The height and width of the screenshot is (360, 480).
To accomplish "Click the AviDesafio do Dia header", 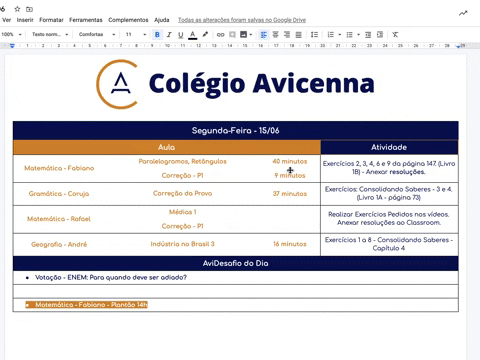I will pyautogui.click(x=235, y=263).
